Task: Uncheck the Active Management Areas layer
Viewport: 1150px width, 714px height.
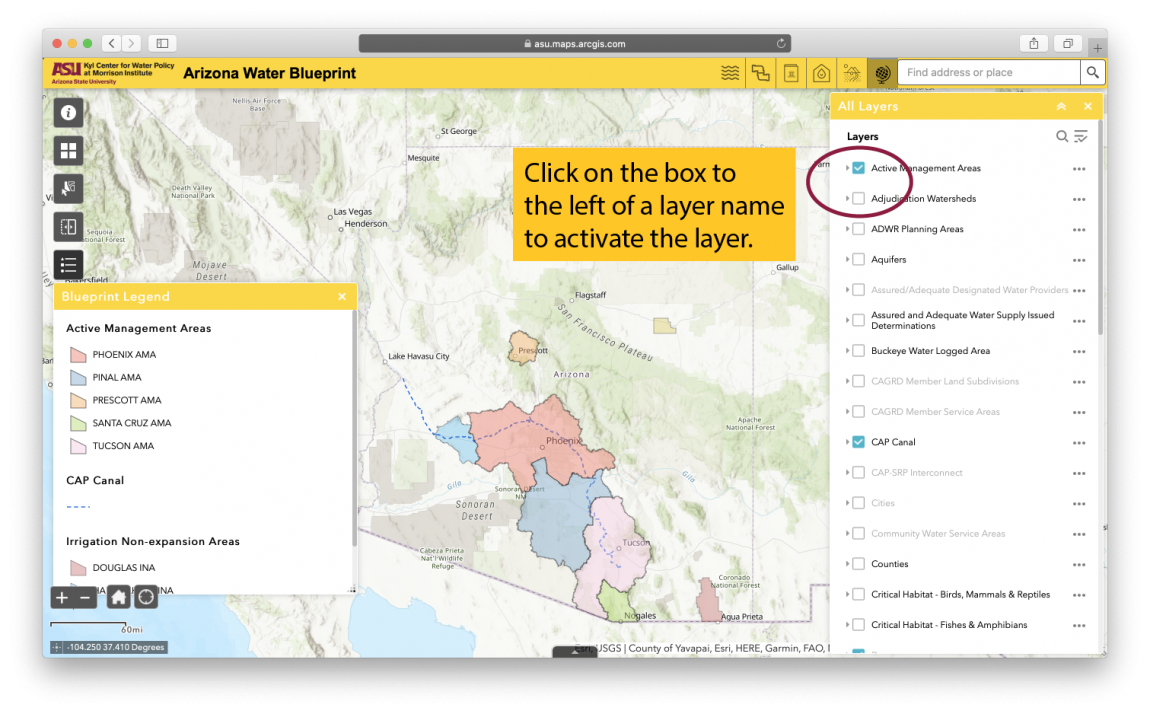Action: click(858, 168)
